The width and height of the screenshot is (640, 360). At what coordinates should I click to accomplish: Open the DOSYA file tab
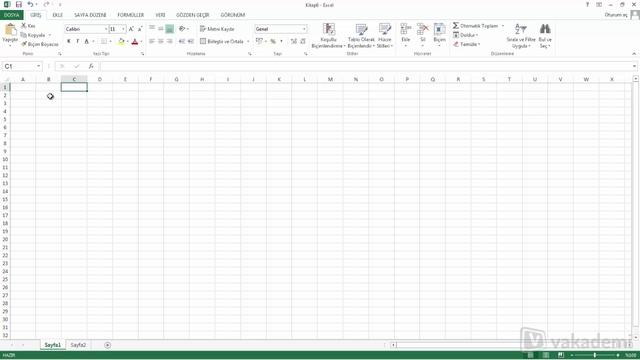point(12,15)
